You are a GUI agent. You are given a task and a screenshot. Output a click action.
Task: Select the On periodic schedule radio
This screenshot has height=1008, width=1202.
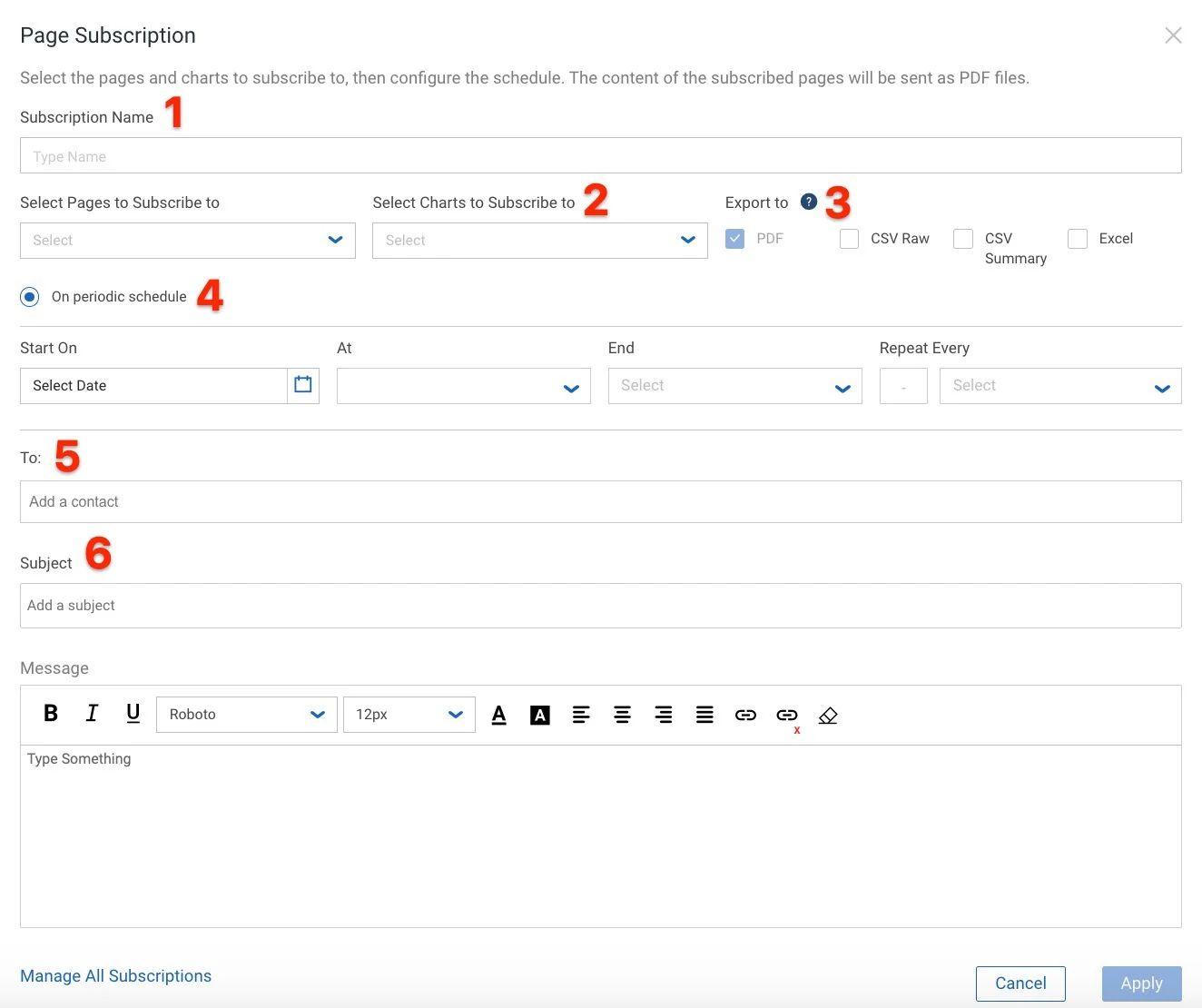(30, 297)
